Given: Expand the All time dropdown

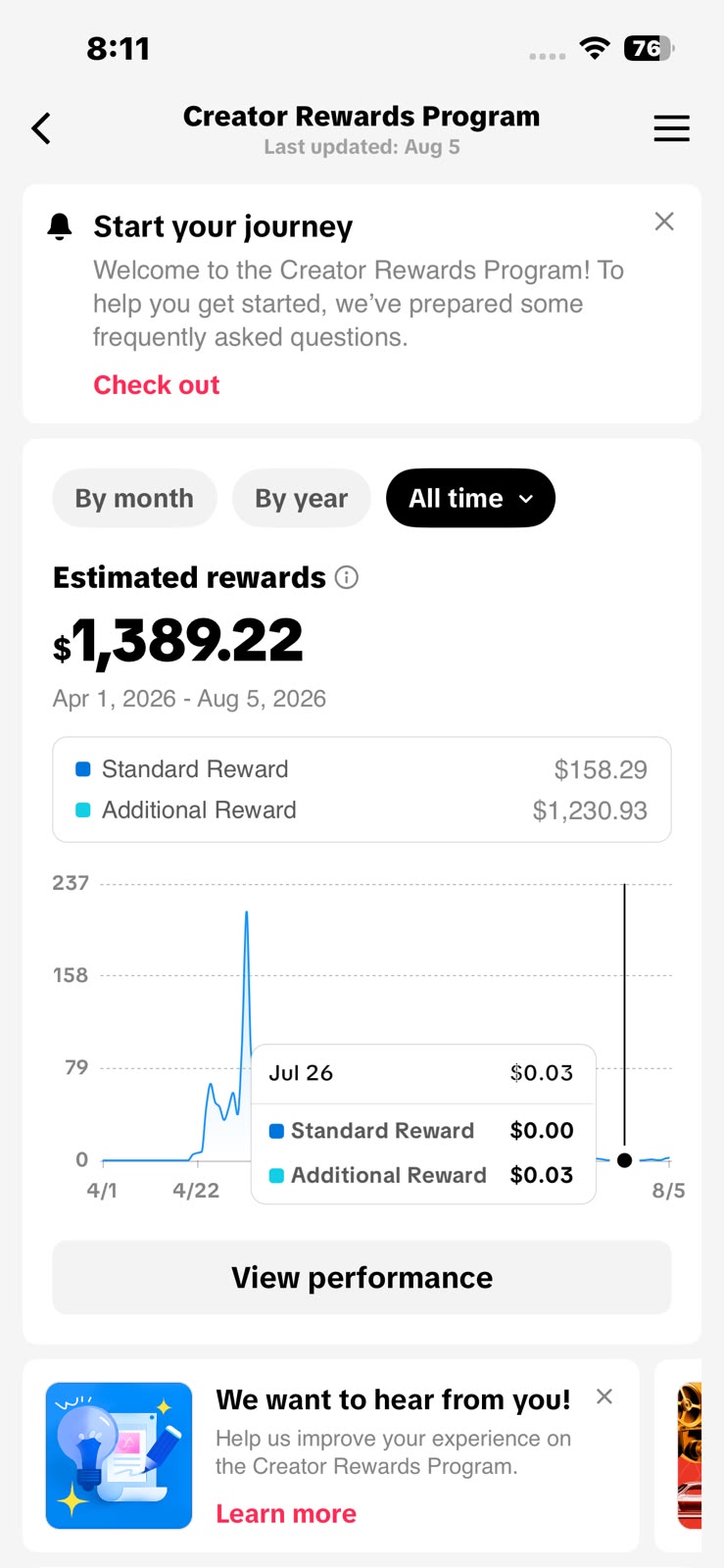Looking at the screenshot, I should [x=470, y=498].
